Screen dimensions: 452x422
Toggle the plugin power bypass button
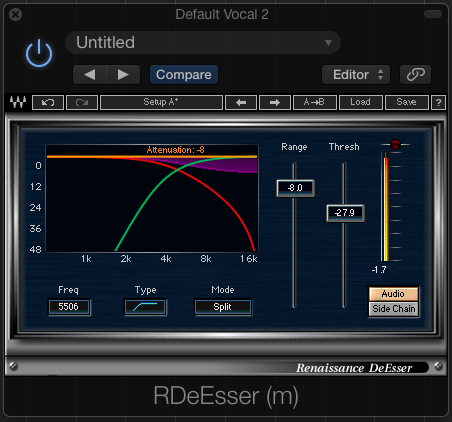(39, 53)
